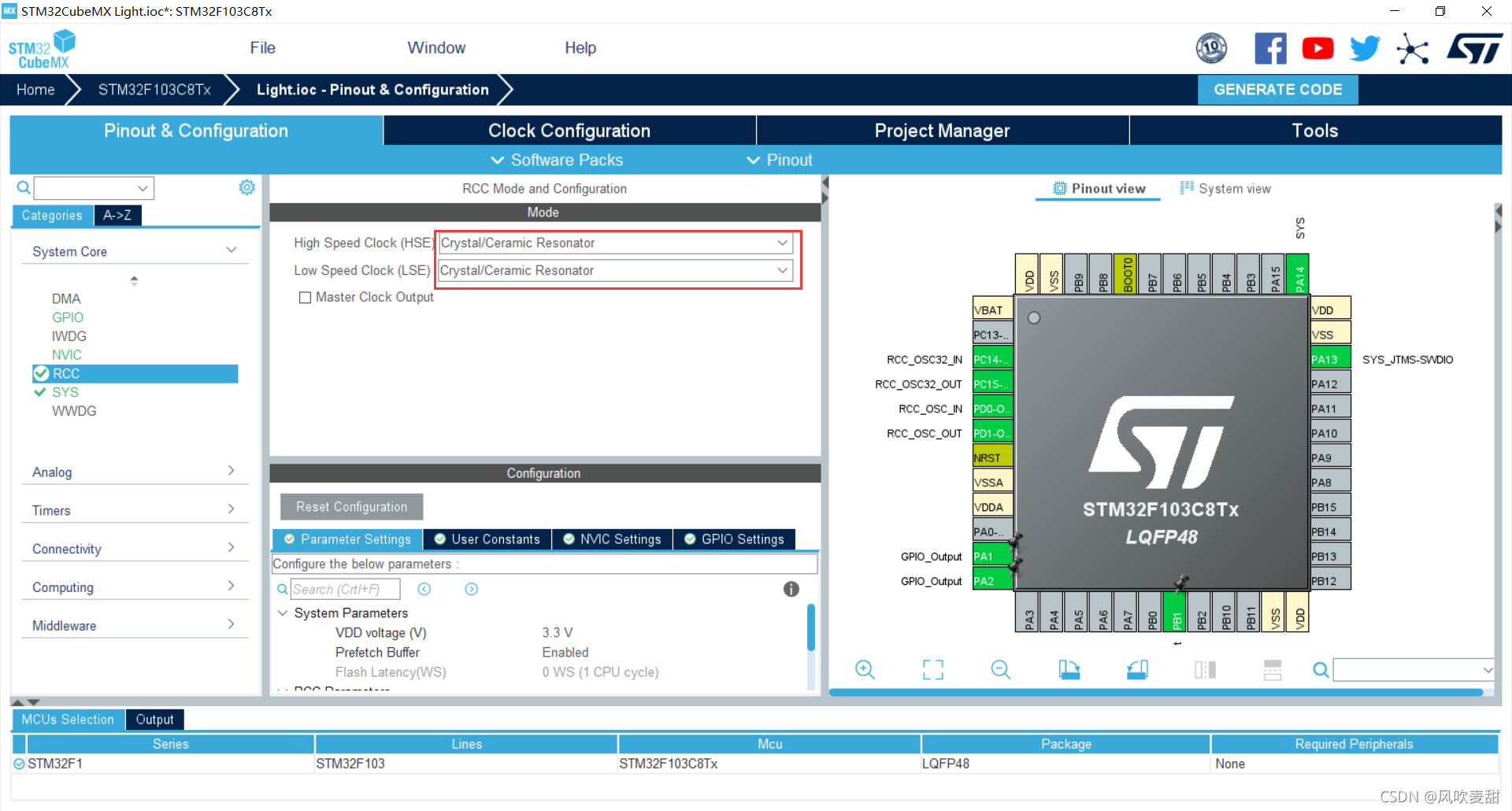Viewport: 1512px width, 811px height.
Task: Zoom in on the pinout chip view
Action: 865,670
